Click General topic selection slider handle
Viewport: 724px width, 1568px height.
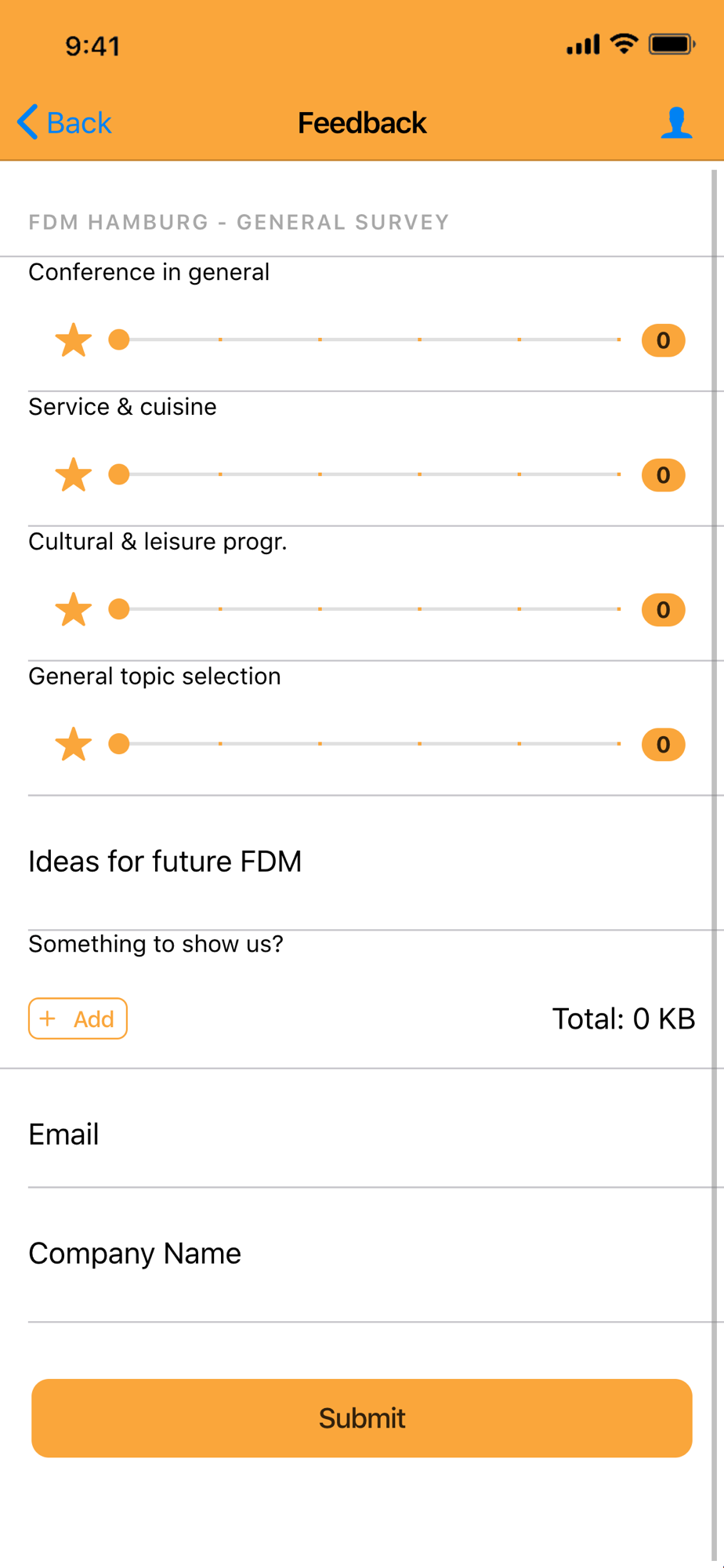pos(119,744)
